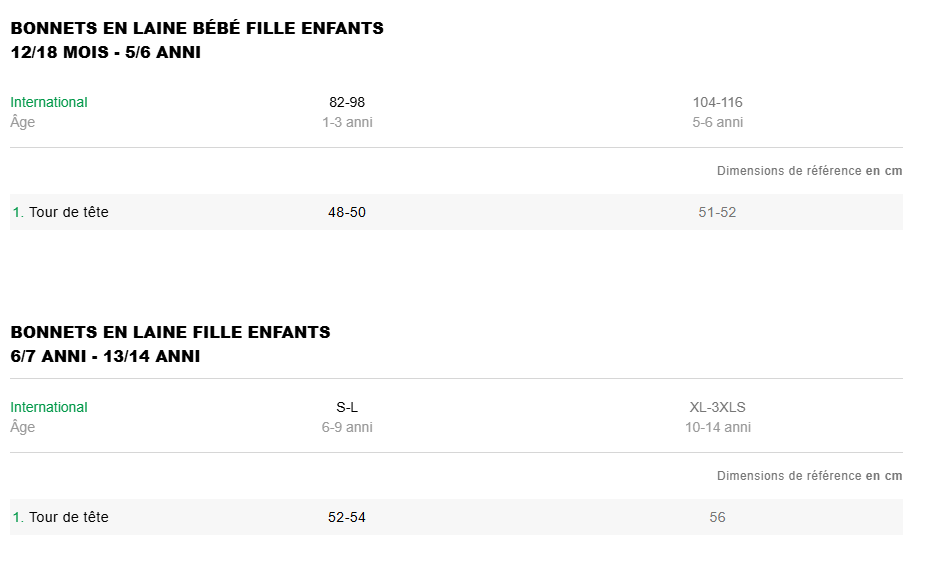The image size is (927, 576).
Task: Click the first table's Âge row label
Action: tap(23, 122)
